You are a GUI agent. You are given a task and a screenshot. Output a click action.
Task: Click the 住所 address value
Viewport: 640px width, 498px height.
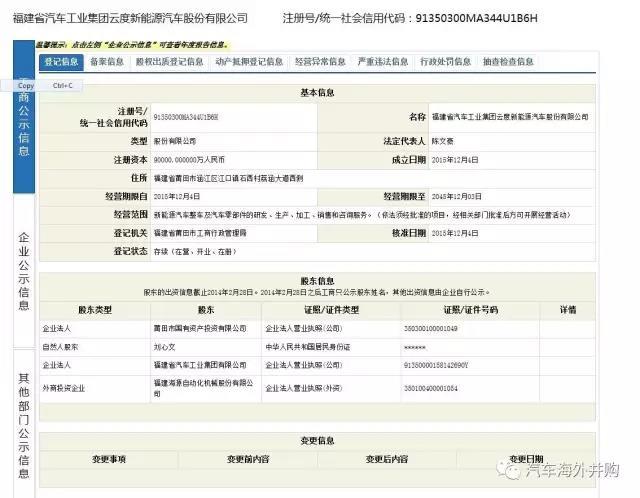pyautogui.click(x=229, y=178)
